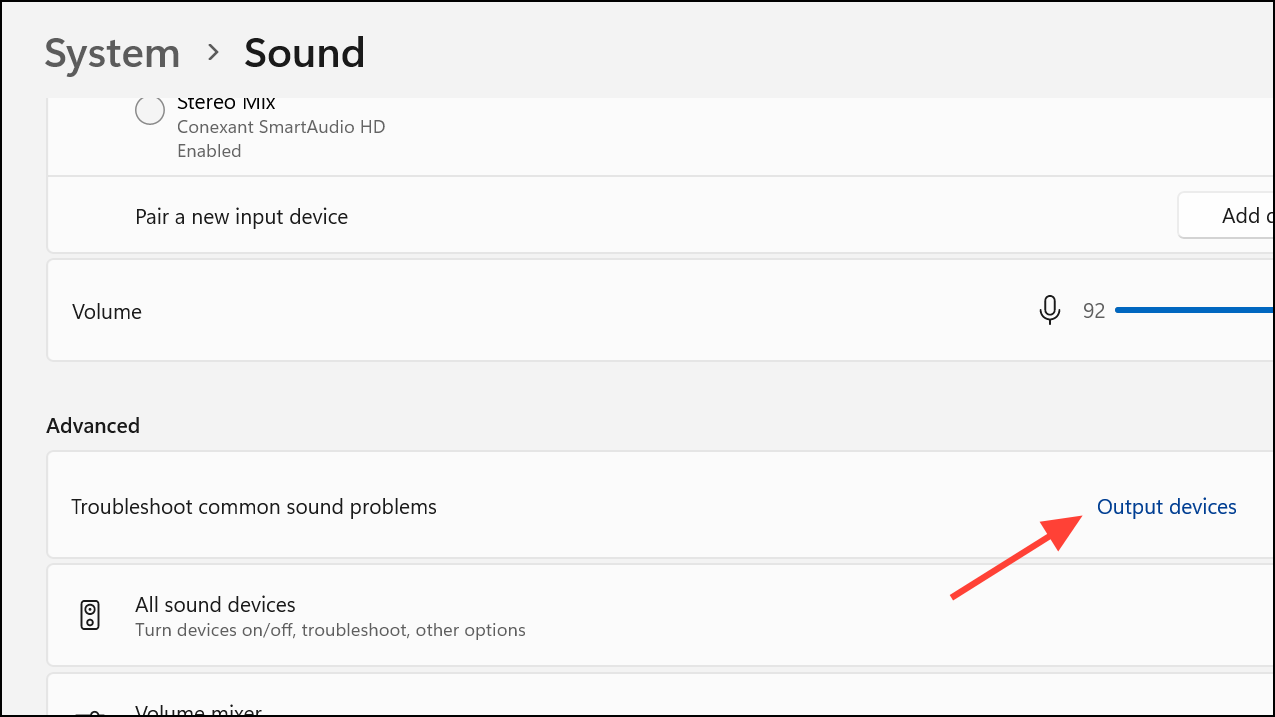Click the input volume value 92
Screen dimensions: 1275x717
pos(1094,311)
